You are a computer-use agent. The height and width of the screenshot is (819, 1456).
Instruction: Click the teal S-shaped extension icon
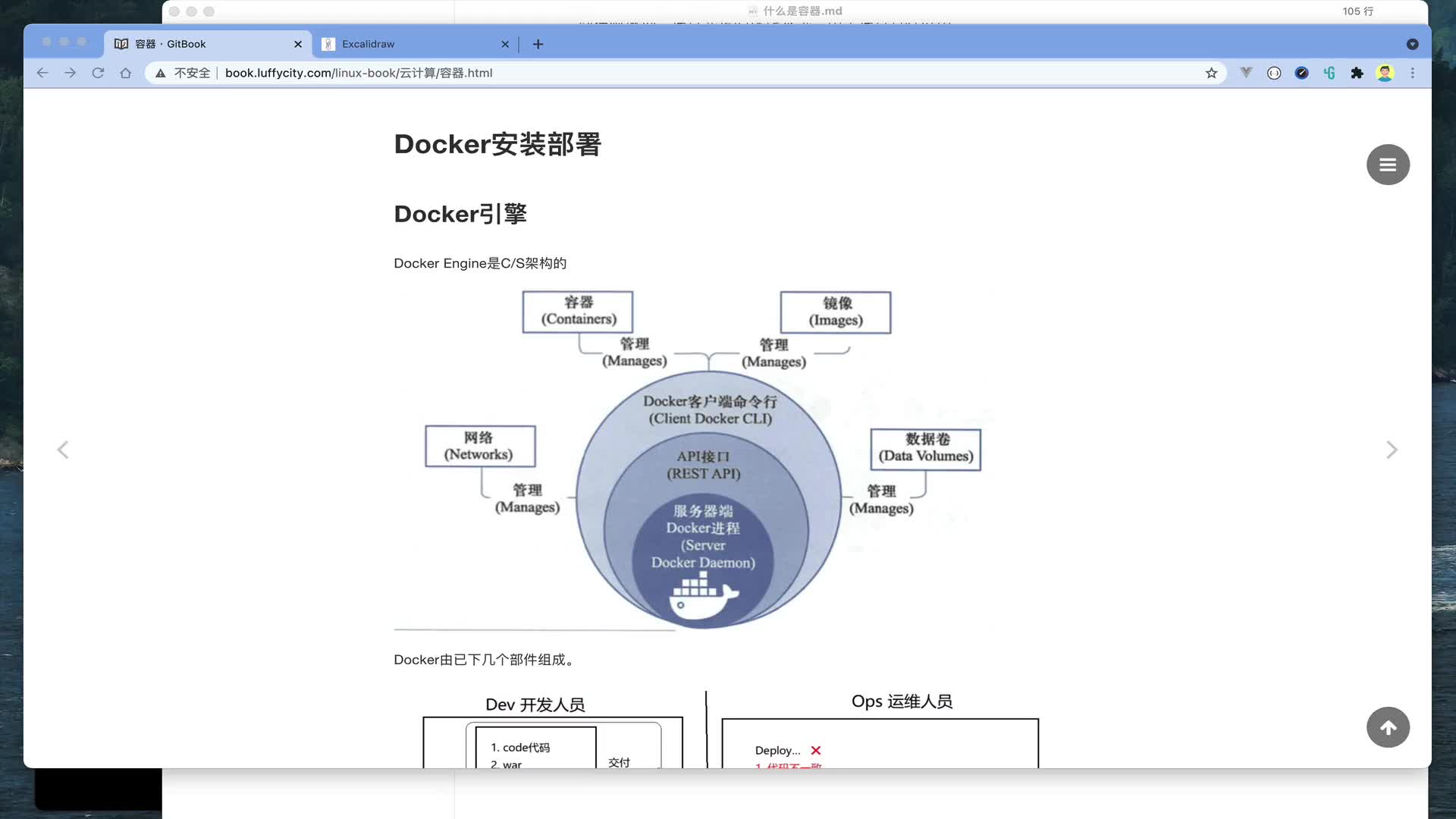[x=1329, y=73]
